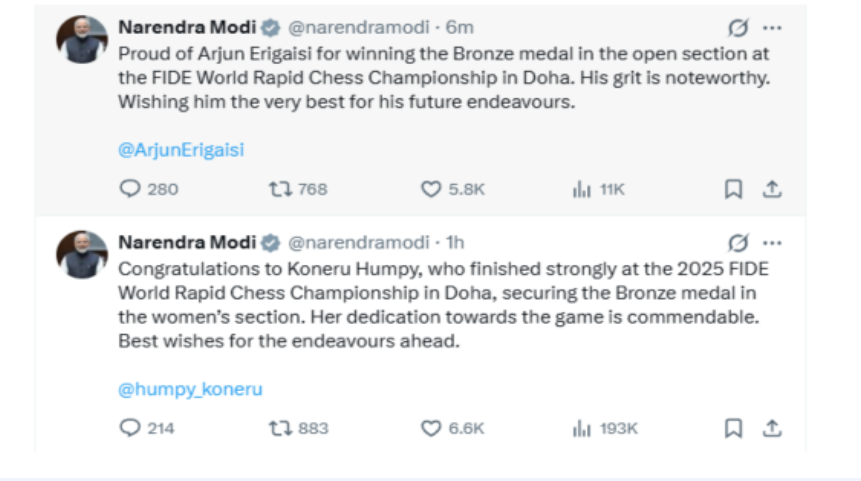
Task: Bookmark the Arjun Erigaisi tweet
Action: coord(733,189)
